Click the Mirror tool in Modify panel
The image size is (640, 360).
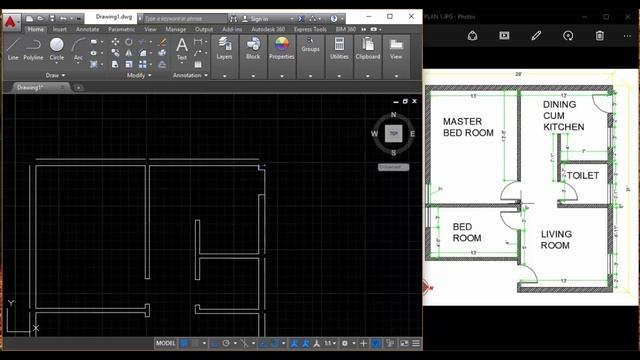pos(129,53)
